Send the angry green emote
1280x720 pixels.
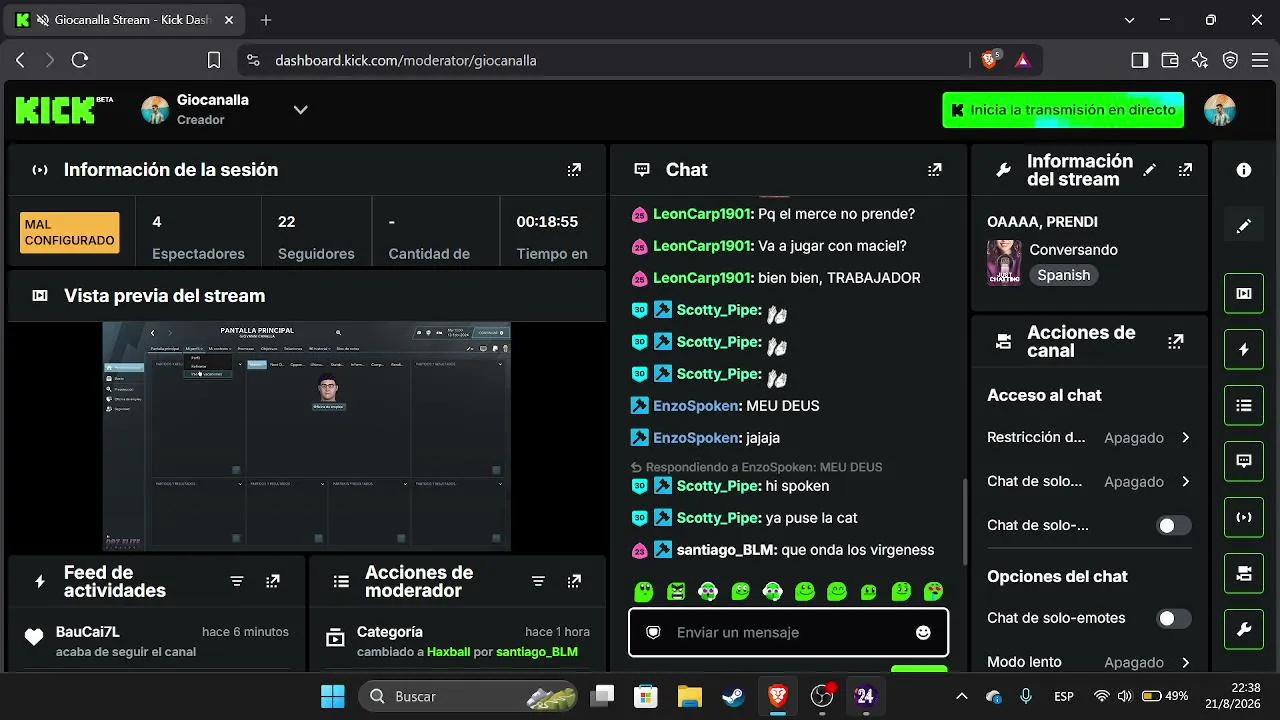676,592
